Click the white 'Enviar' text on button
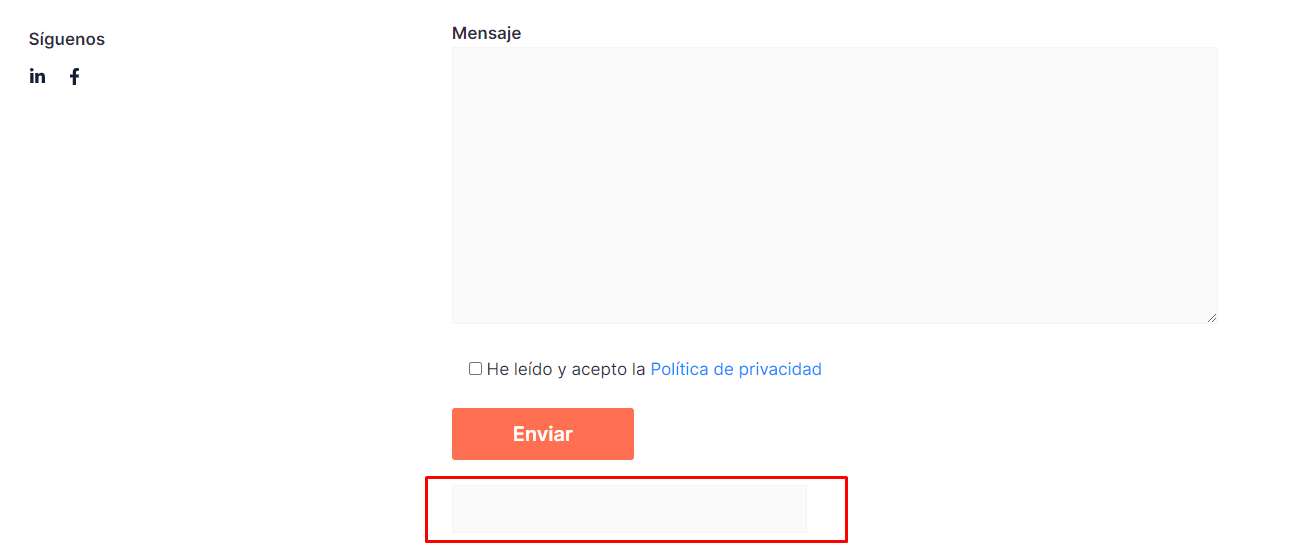1311x549 pixels. pyautogui.click(x=543, y=434)
